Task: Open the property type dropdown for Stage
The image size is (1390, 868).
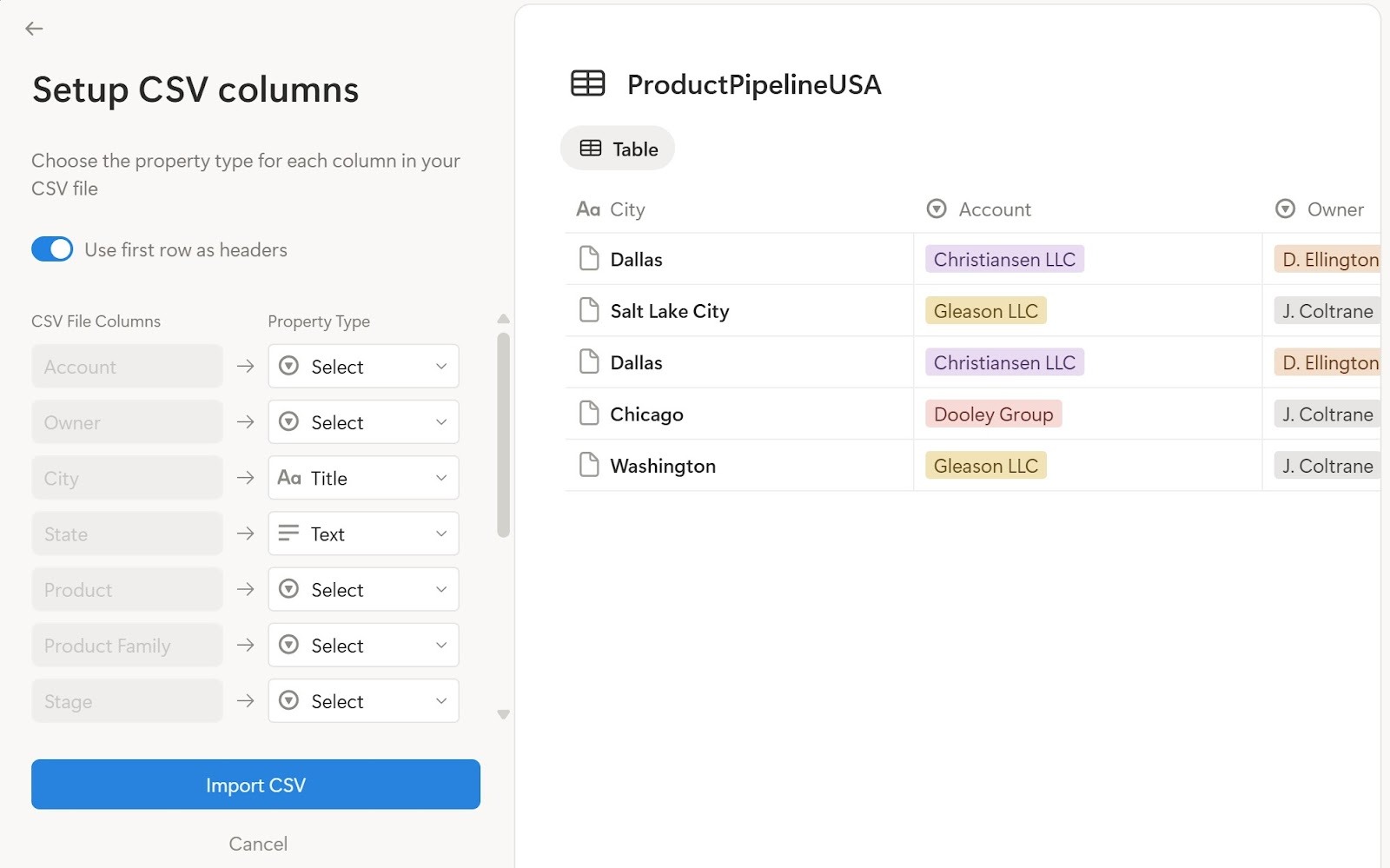Action: click(363, 700)
